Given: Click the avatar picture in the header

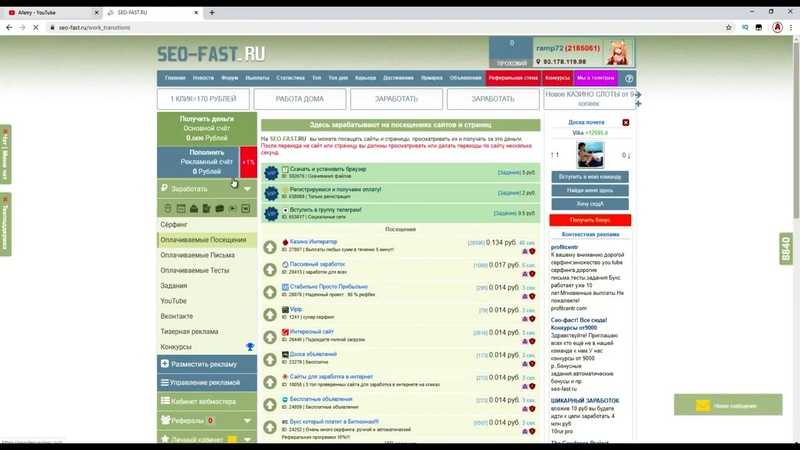Looking at the screenshot, I should [x=618, y=53].
